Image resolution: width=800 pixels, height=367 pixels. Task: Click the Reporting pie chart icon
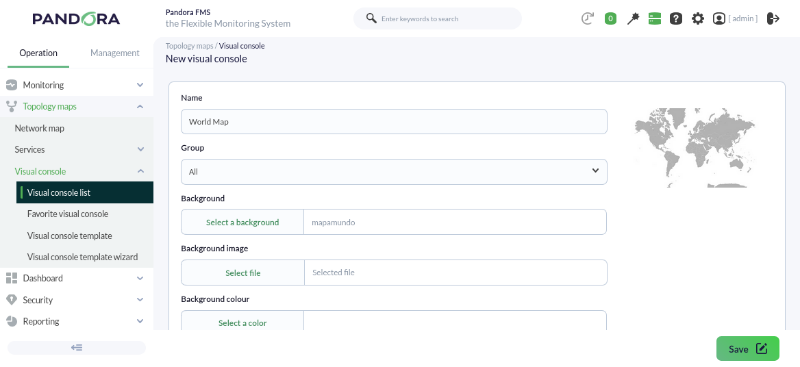tap(11, 321)
